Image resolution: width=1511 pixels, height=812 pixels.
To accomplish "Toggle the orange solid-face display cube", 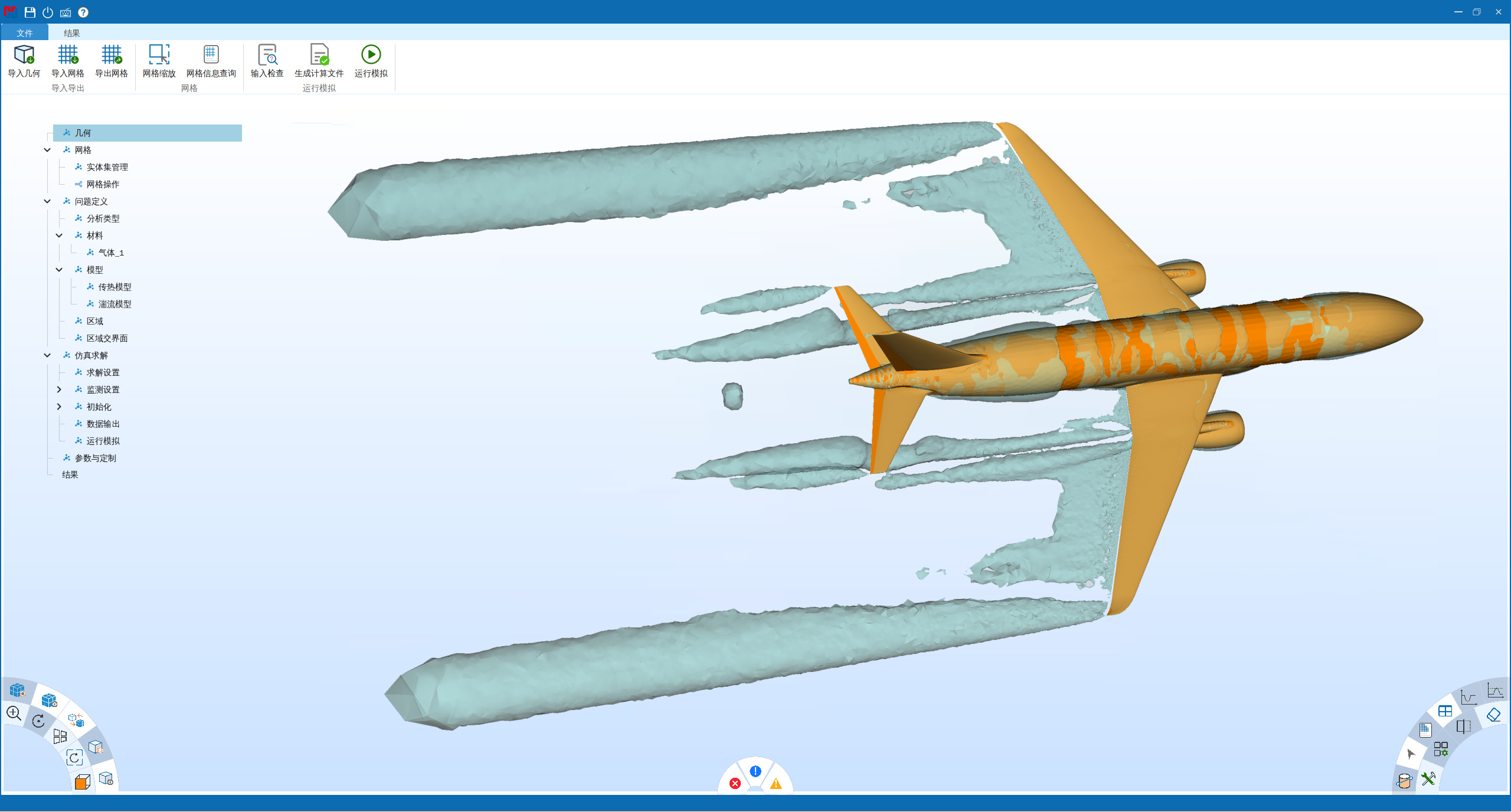I will click(83, 782).
